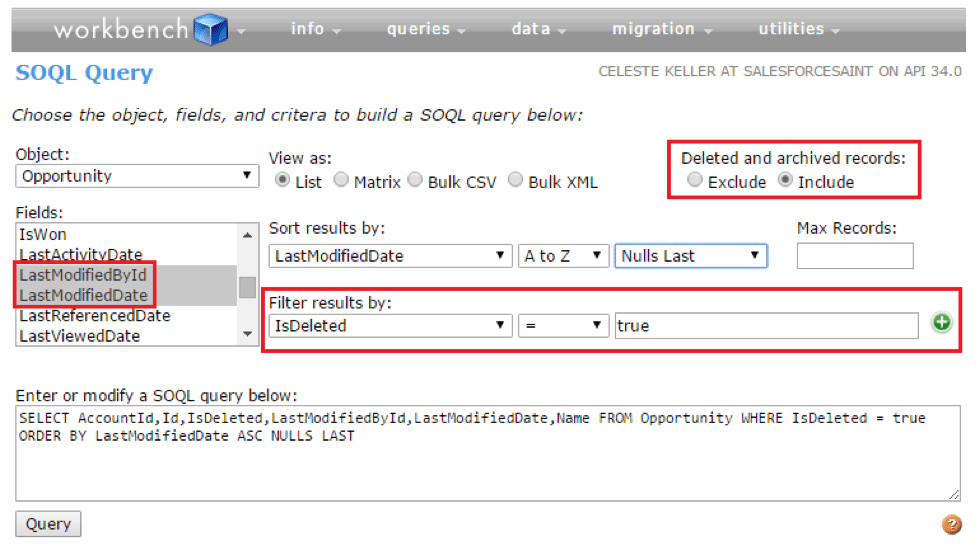The height and width of the screenshot is (560, 975).
Task: Expand the sort field LastModifiedDate dropdown
Action: 390,256
